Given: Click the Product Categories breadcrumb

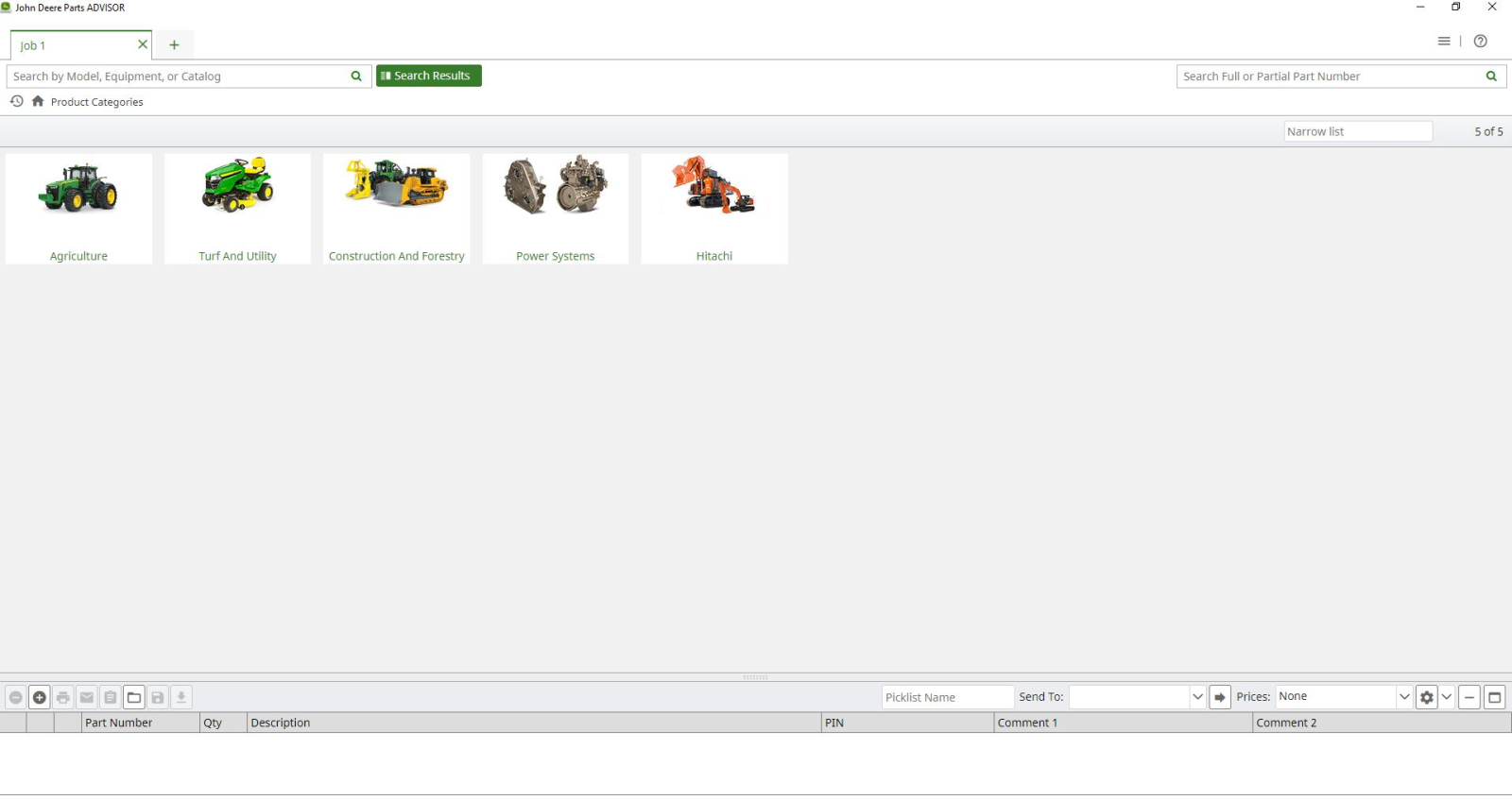Looking at the screenshot, I should coord(97,102).
